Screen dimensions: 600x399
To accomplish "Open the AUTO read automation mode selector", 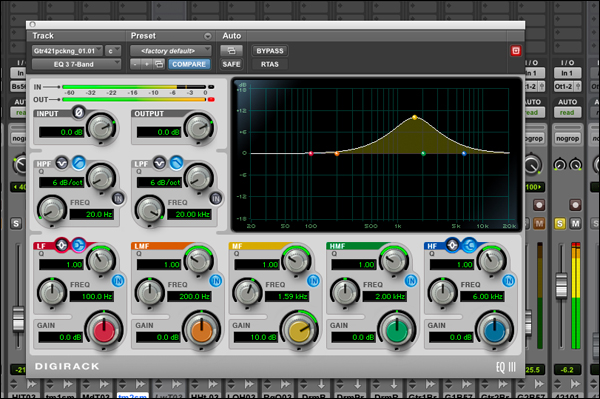I will point(567,112).
